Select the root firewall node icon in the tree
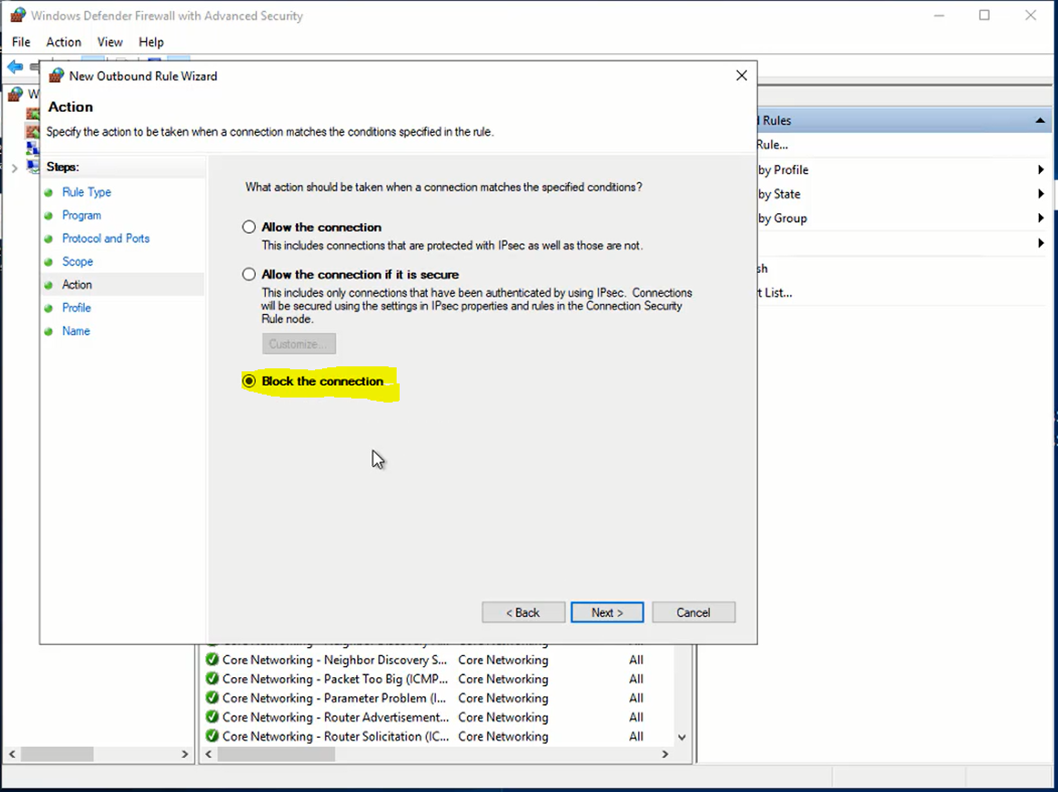The width and height of the screenshot is (1058, 792). pyautogui.click(x=15, y=94)
